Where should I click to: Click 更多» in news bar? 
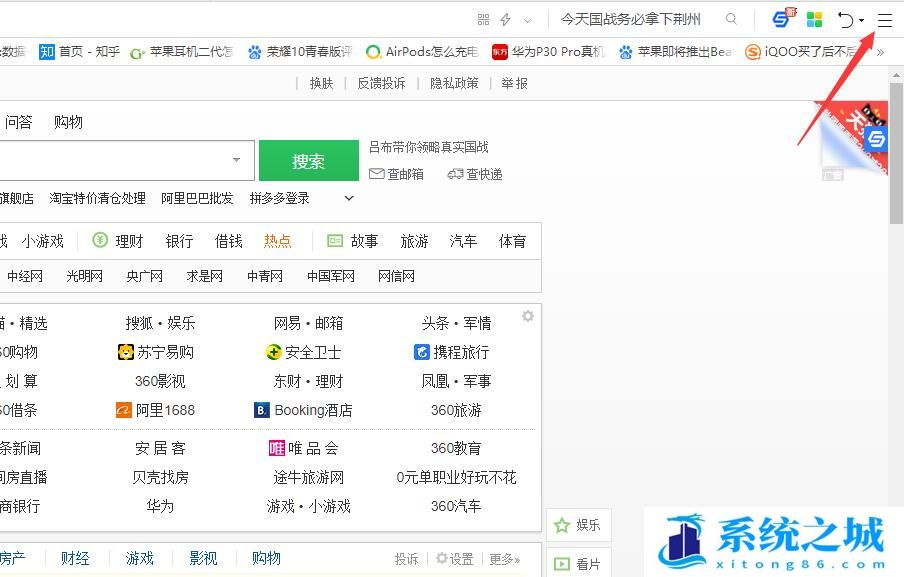504,559
